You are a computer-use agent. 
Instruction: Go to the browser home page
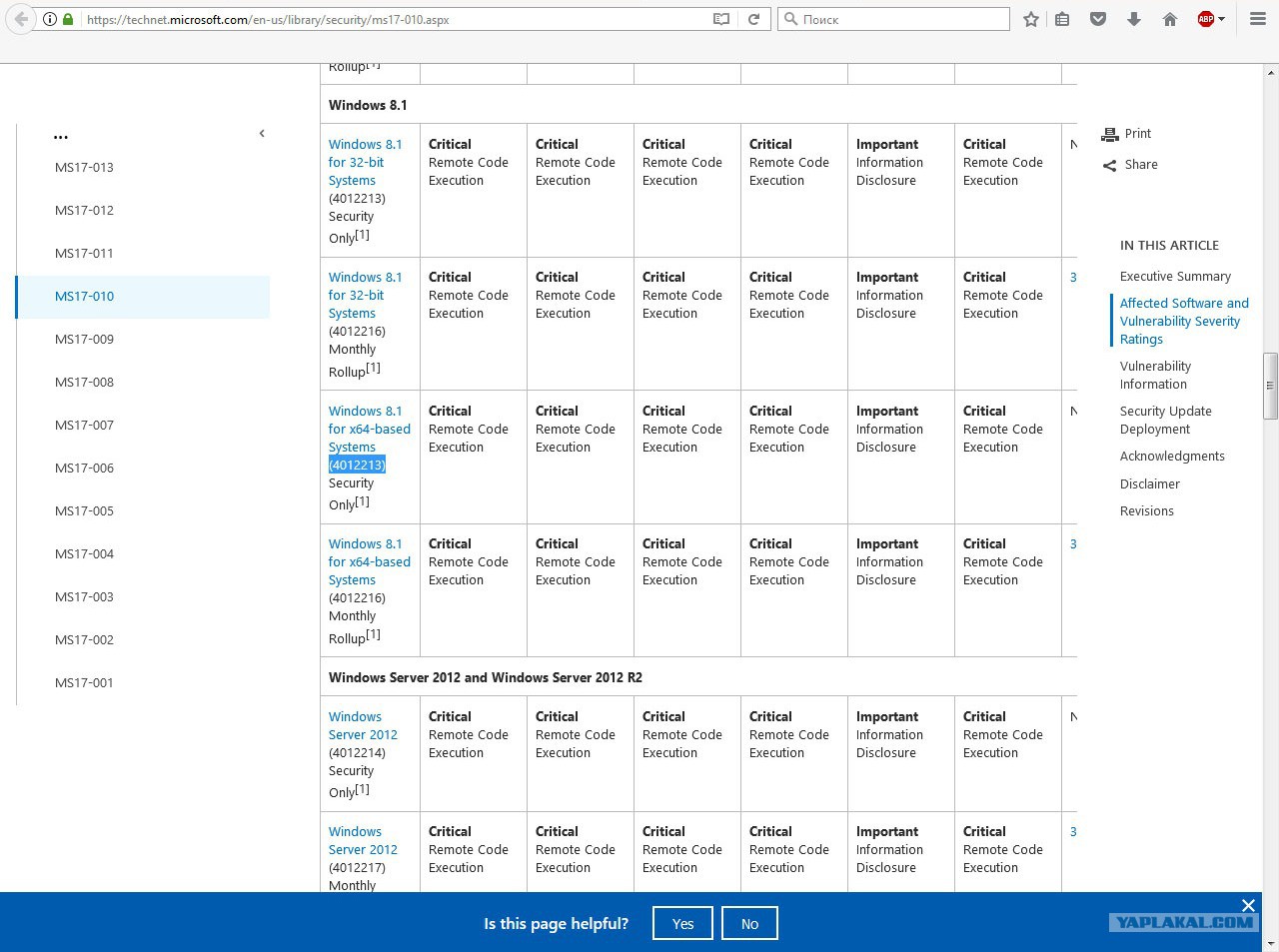pyautogui.click(x=1170, y=19)
